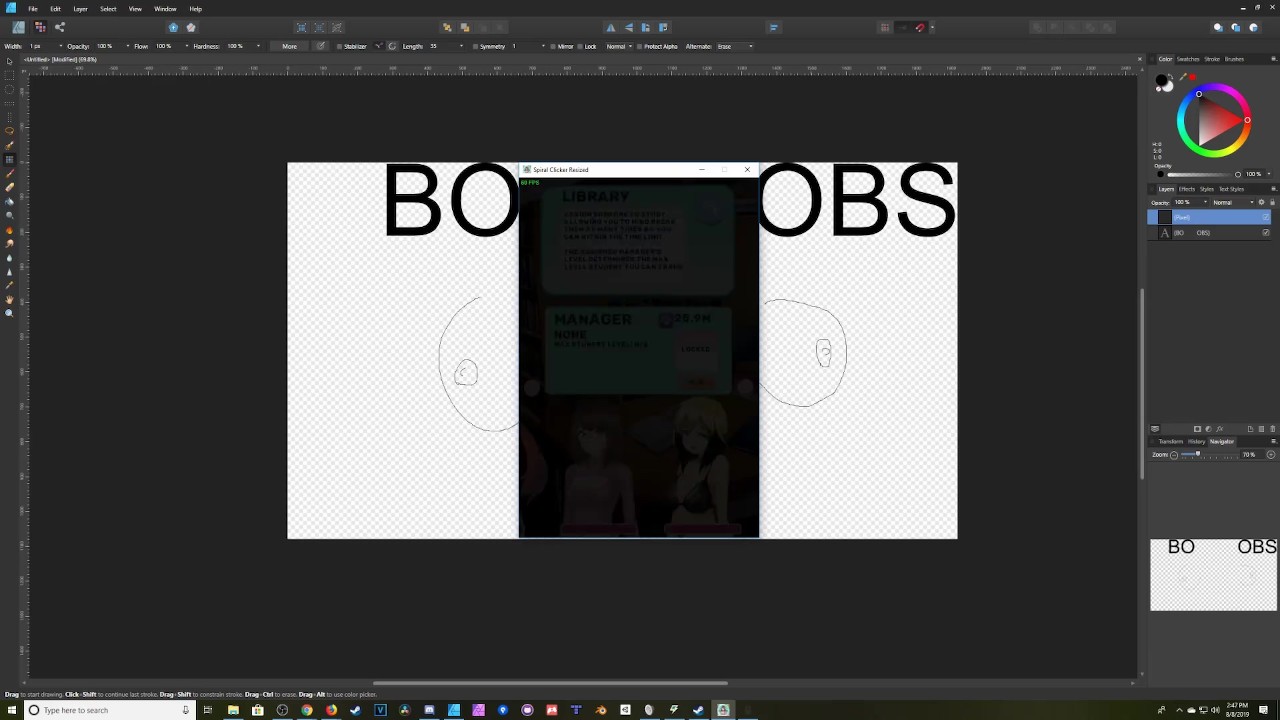Image resolution: width=1280 pixels, height=720 pixels.
Task: Open the Layer menu
Action: point(80,9)
